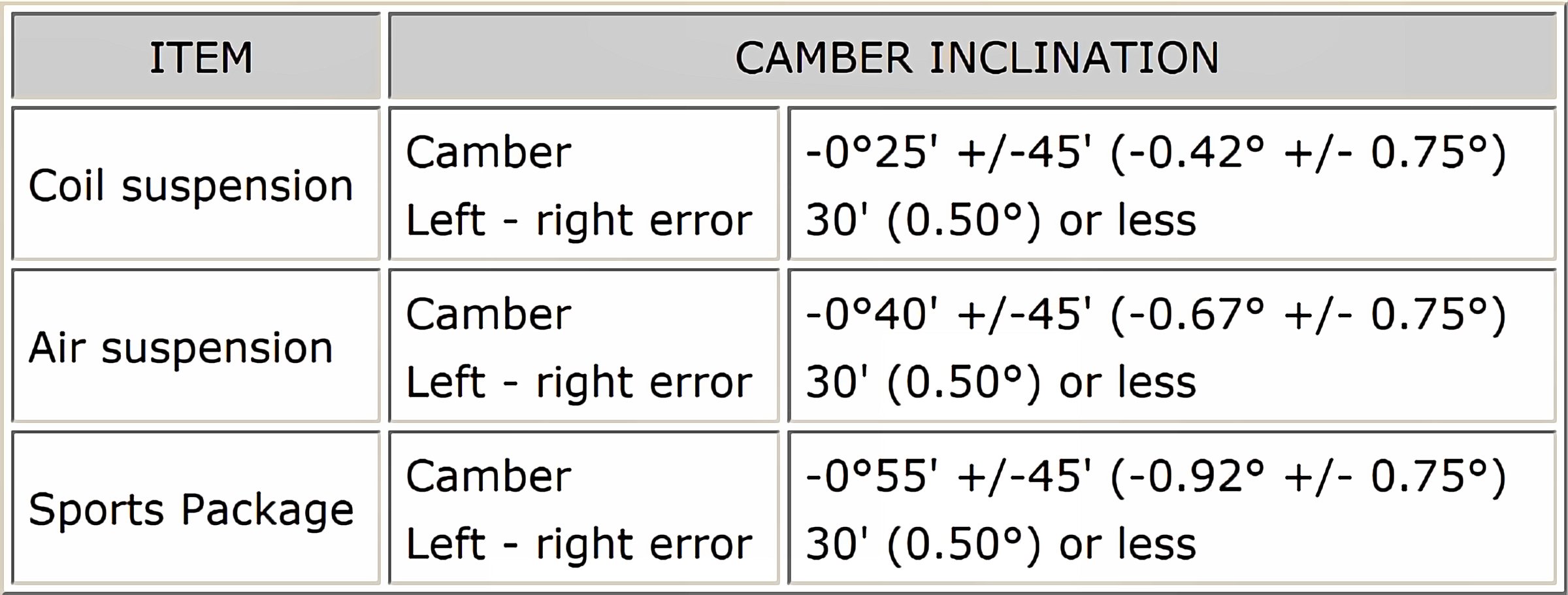This screenshot has width=1568, height=595.
Task: Select the Air suspension row label
Action: coord(181,347)
